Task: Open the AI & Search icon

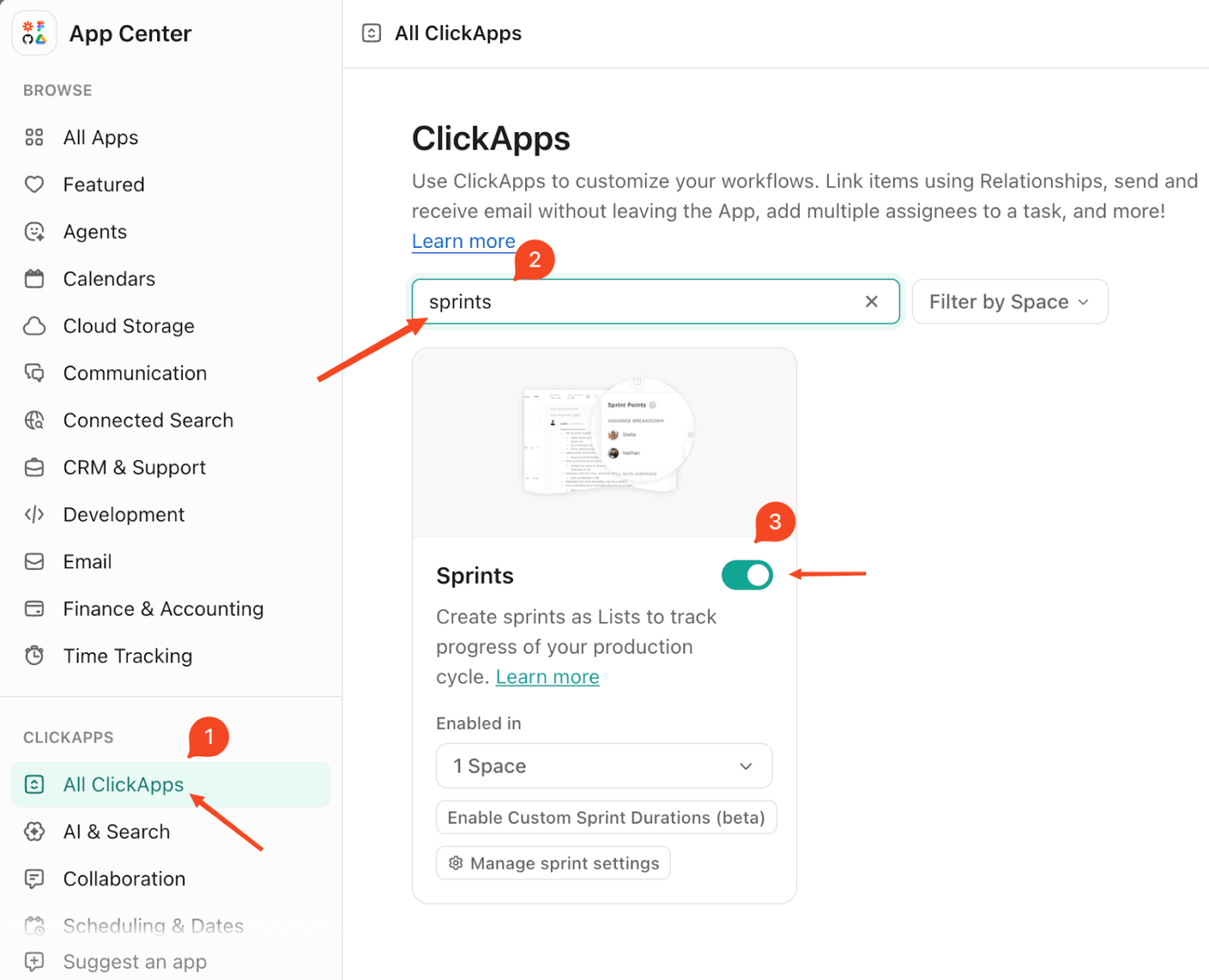Action: 34,831
